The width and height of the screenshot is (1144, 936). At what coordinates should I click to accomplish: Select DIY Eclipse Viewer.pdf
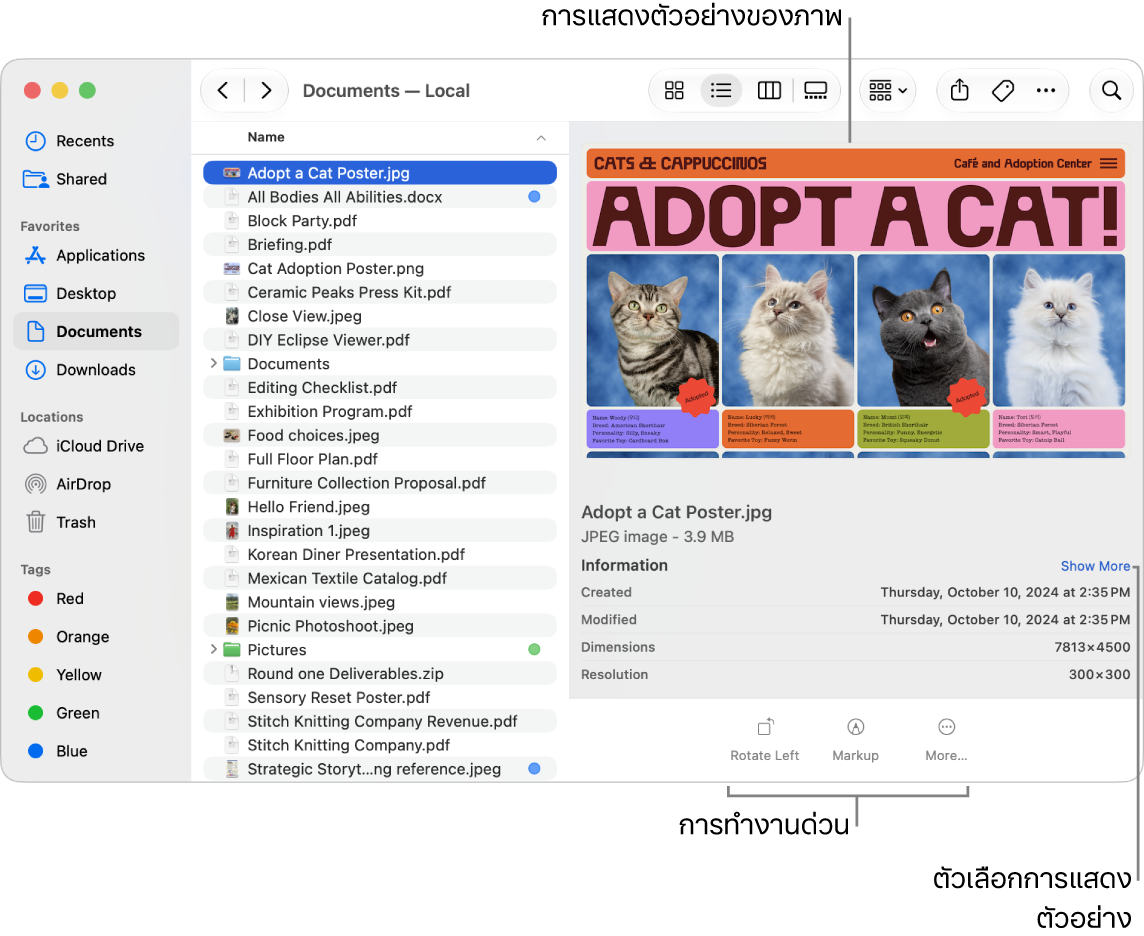click(x=379, y=340)
